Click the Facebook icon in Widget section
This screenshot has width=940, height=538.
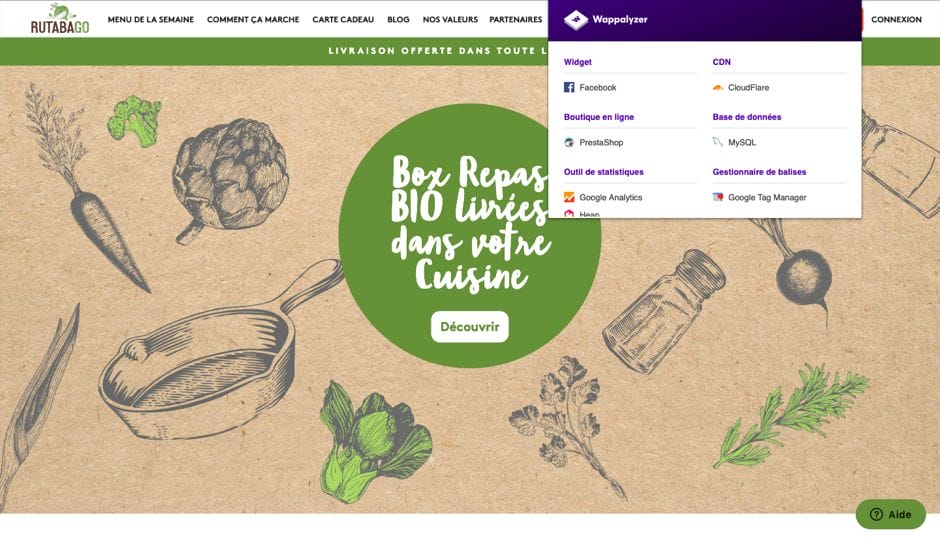pos(569,88)
